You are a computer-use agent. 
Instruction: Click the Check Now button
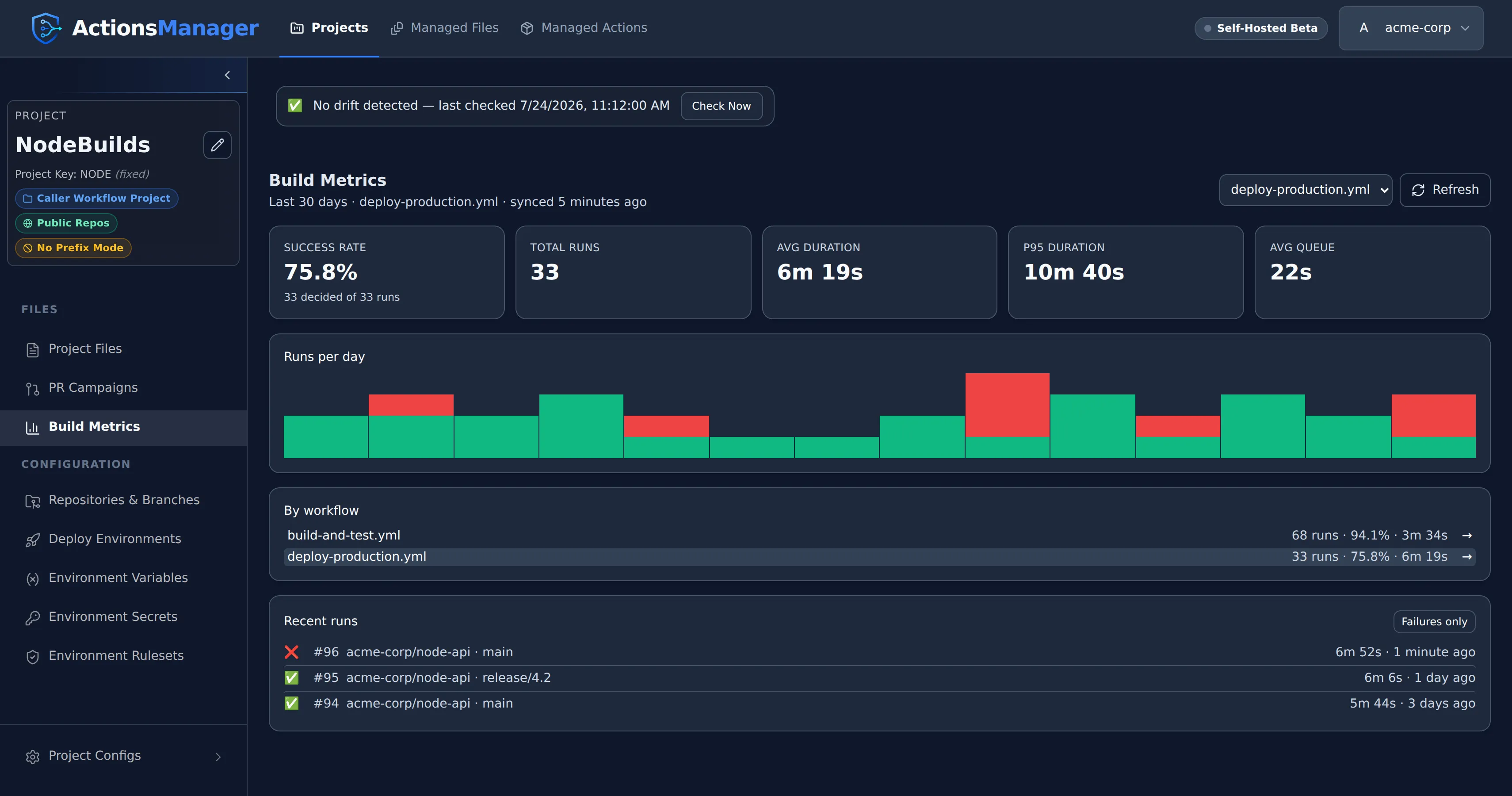(x=722, y=106)
